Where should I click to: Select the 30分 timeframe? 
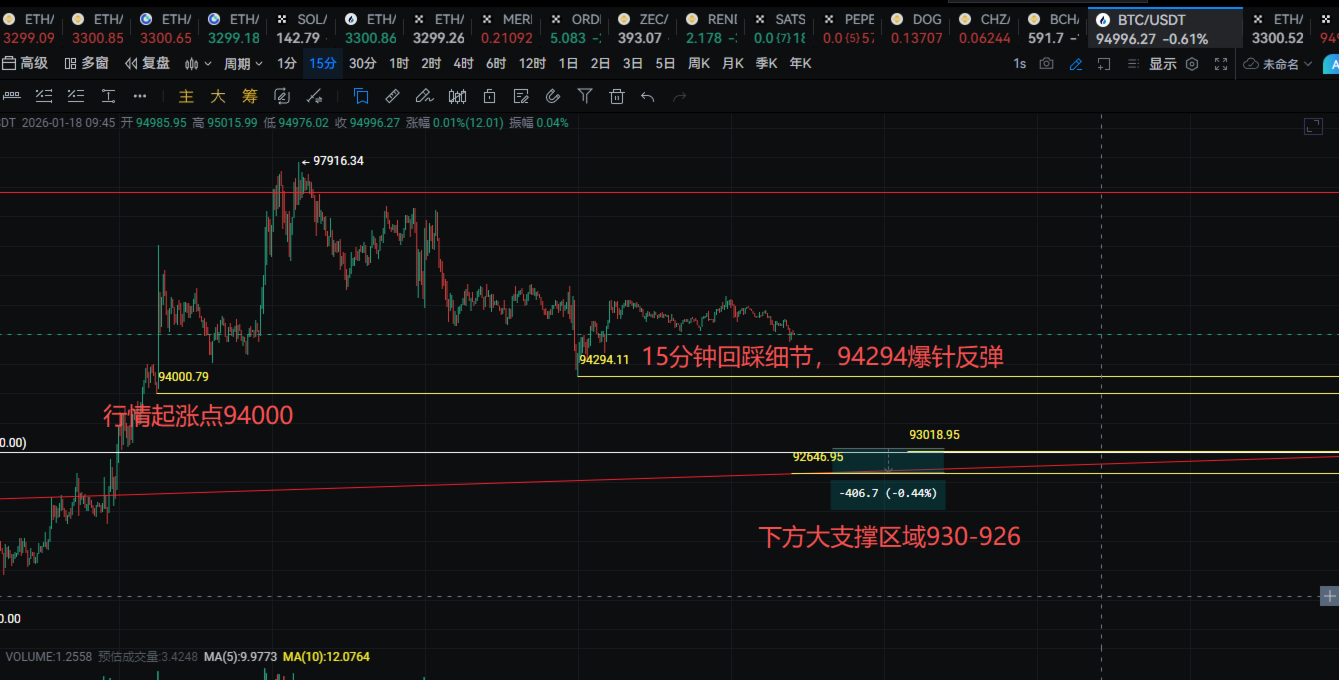coord(362,63)
